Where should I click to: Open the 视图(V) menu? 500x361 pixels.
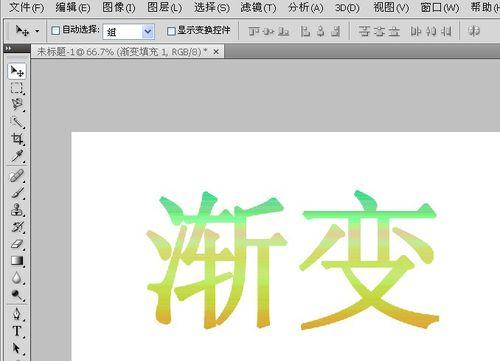tap(391, 7)
